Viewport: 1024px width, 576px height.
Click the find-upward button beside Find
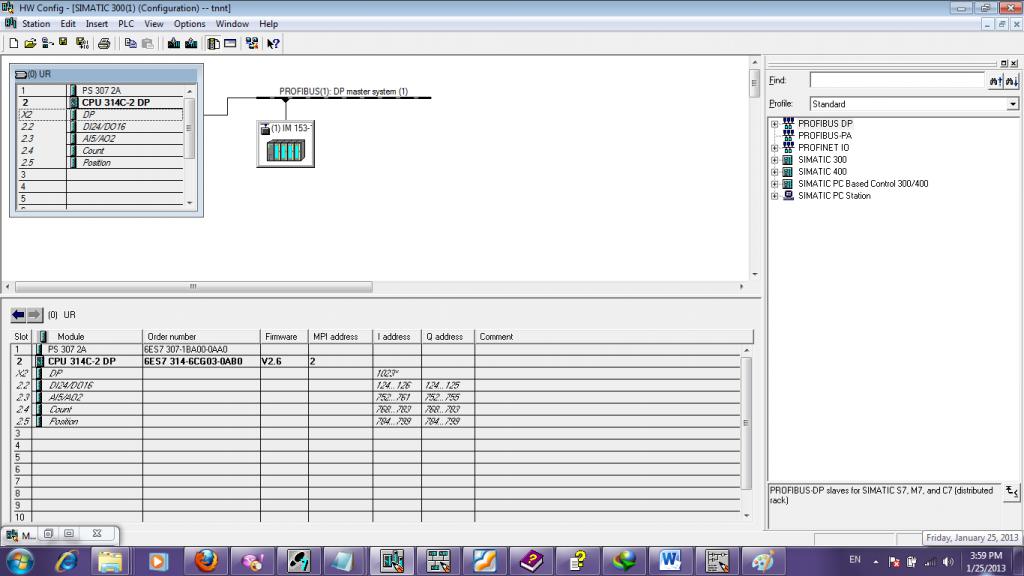995,81
